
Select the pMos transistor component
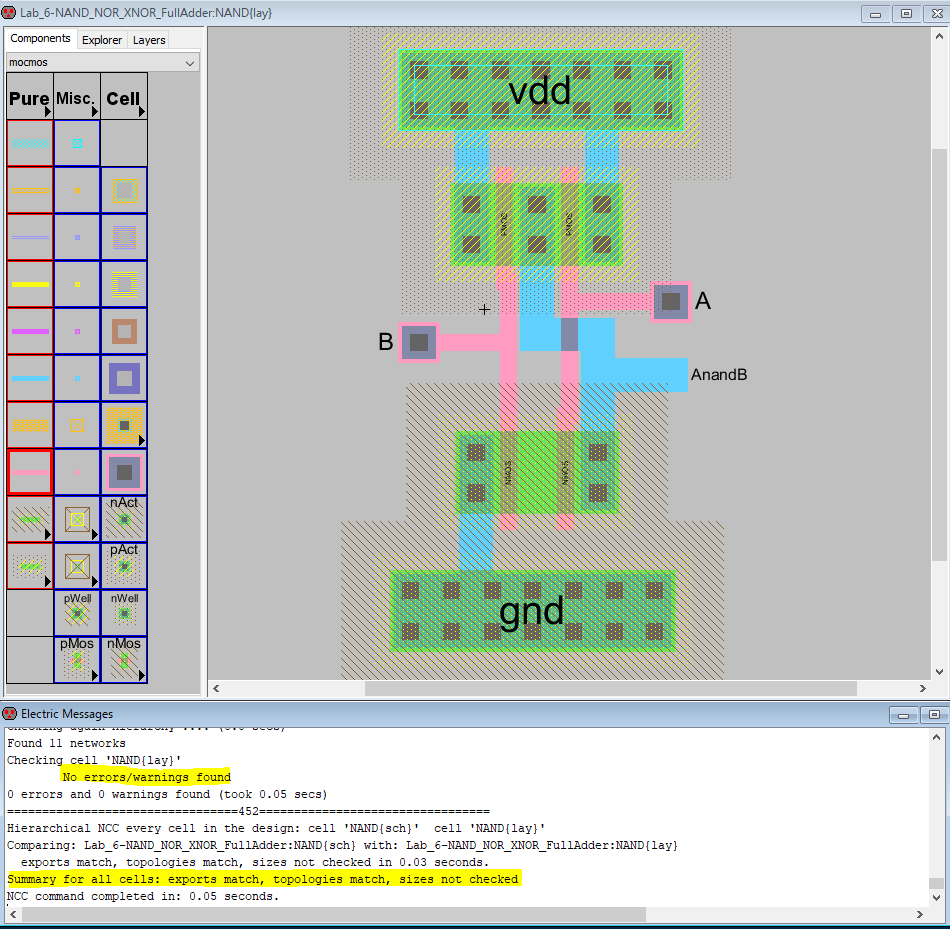(77, 660)
